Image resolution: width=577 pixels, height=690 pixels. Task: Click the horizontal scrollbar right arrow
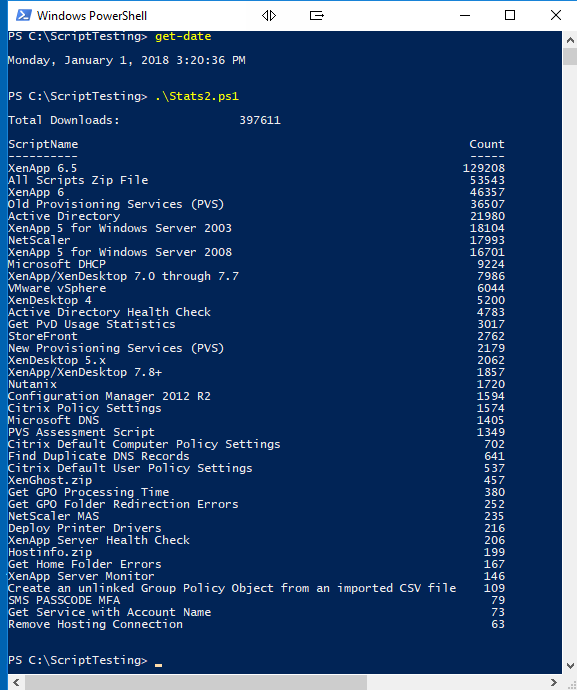(554, 683)
